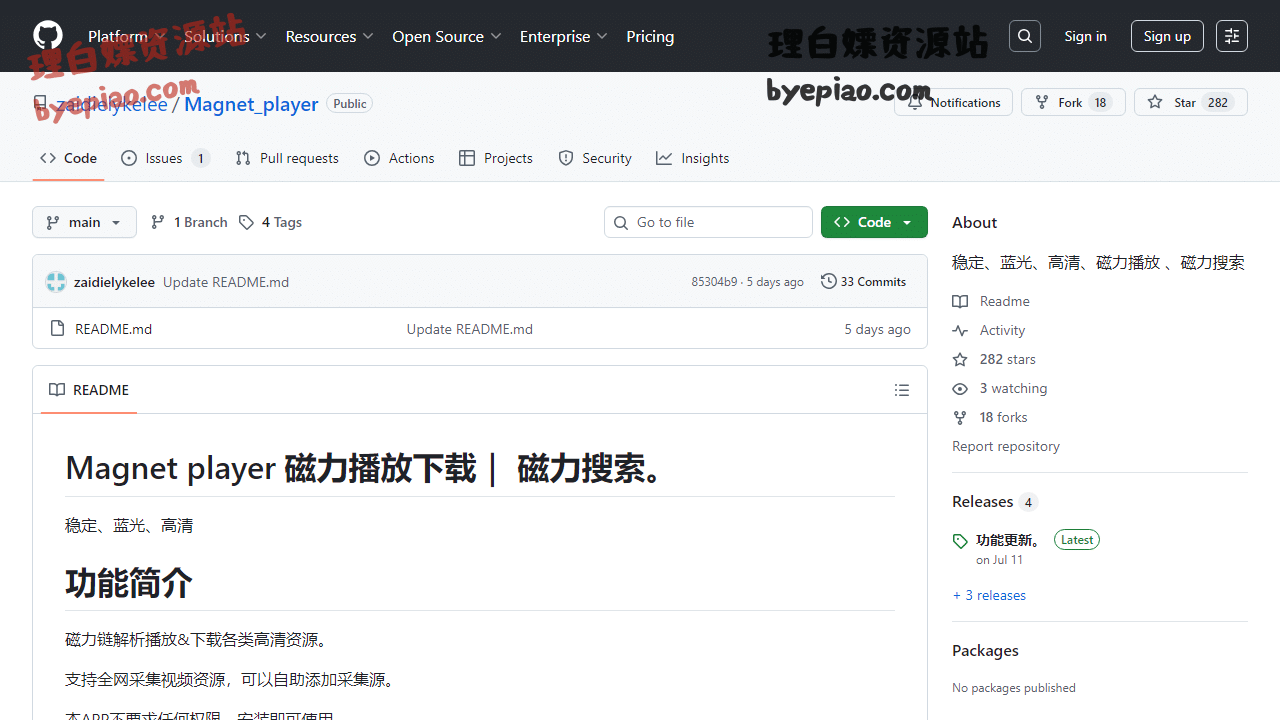Show + 3 releases link
1280x720 pixels.
989,595
